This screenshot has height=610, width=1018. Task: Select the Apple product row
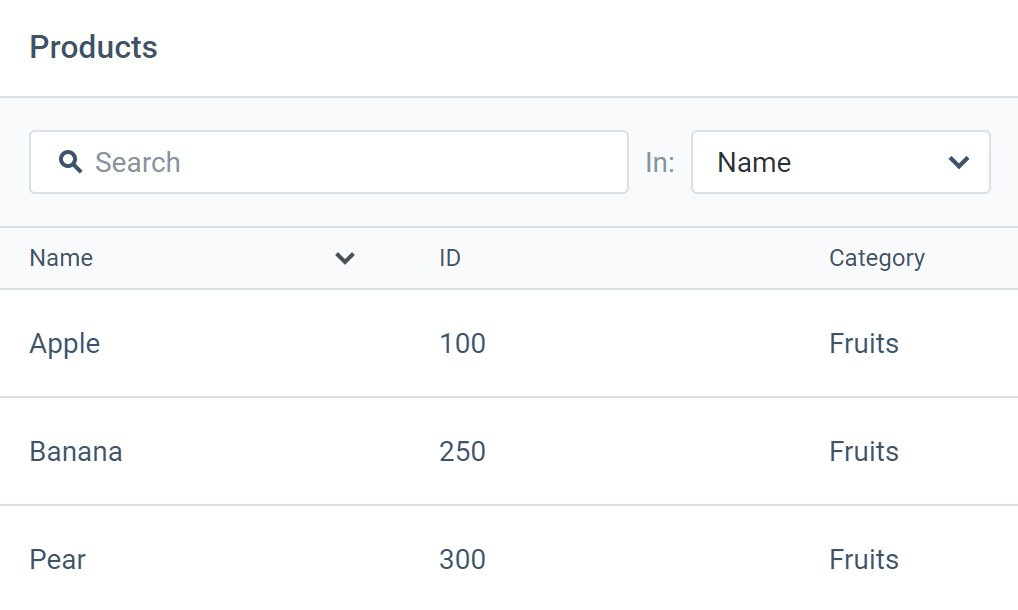coord(65,344)
